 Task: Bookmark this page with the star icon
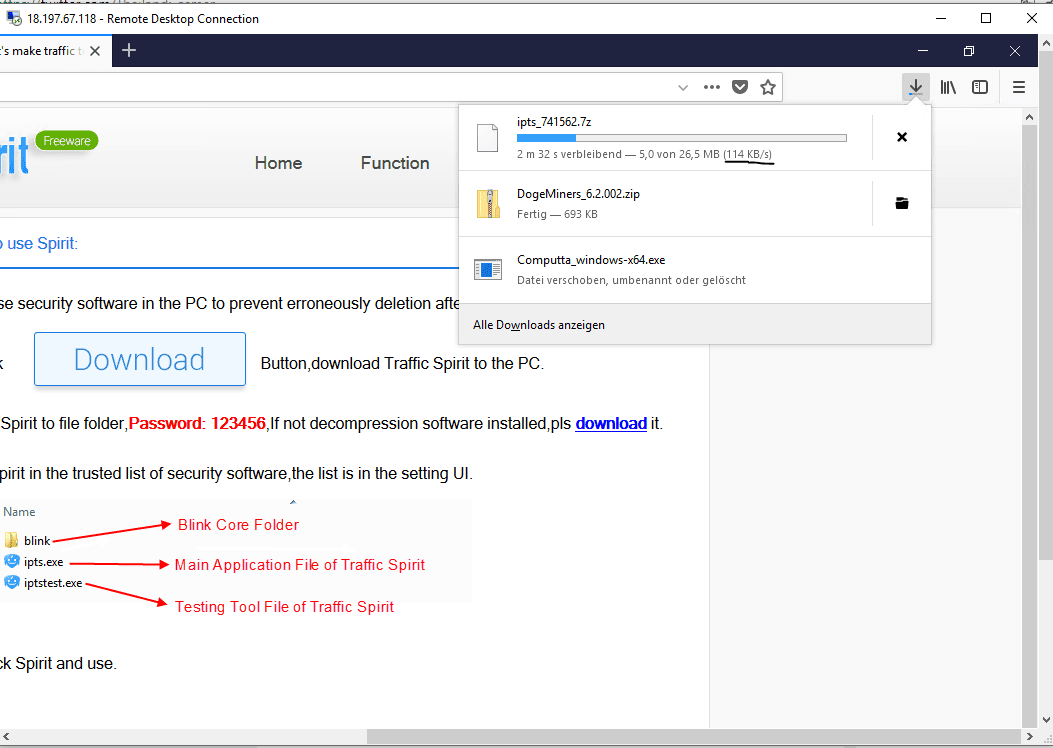coord(768,87)
